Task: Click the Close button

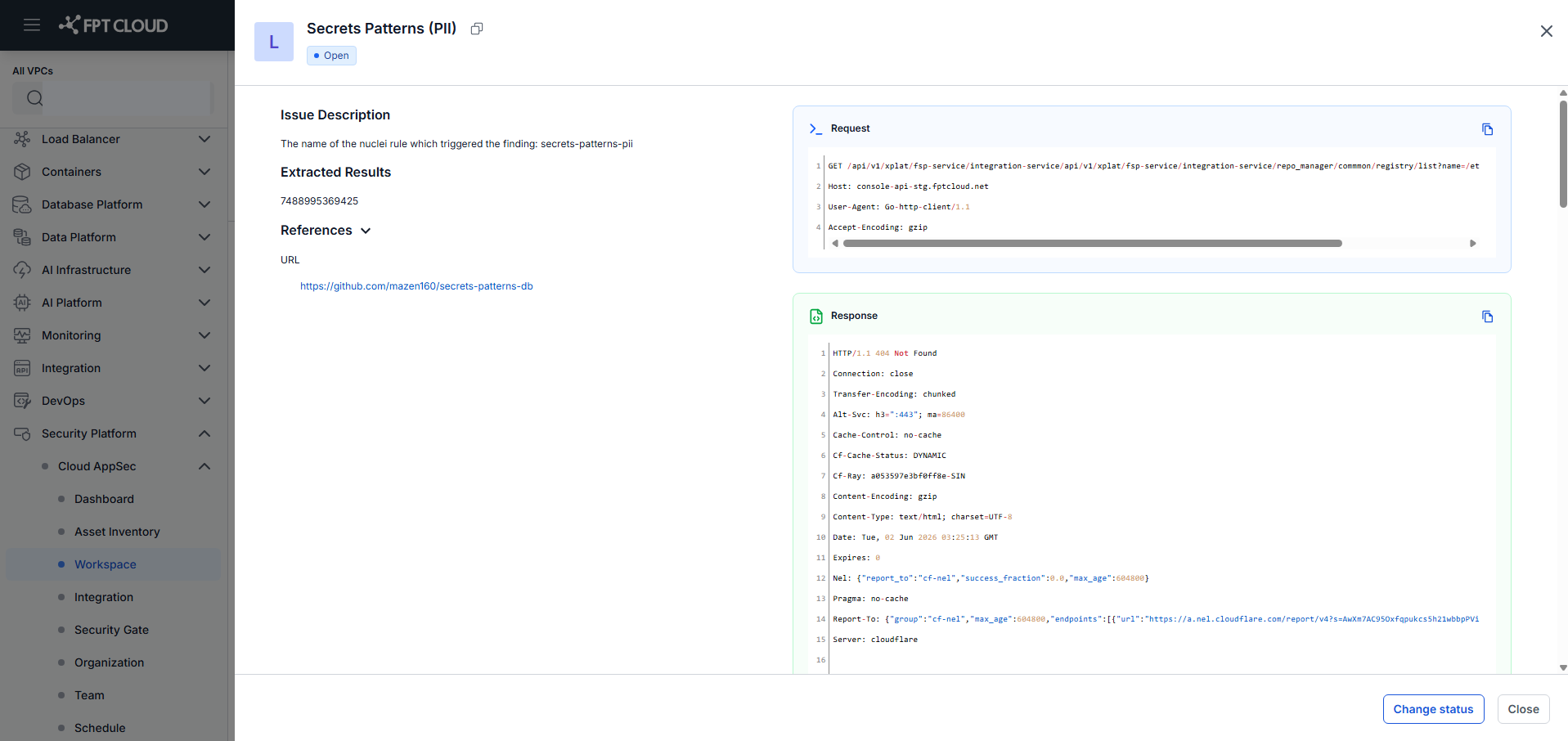Action: click(1523, 709)
